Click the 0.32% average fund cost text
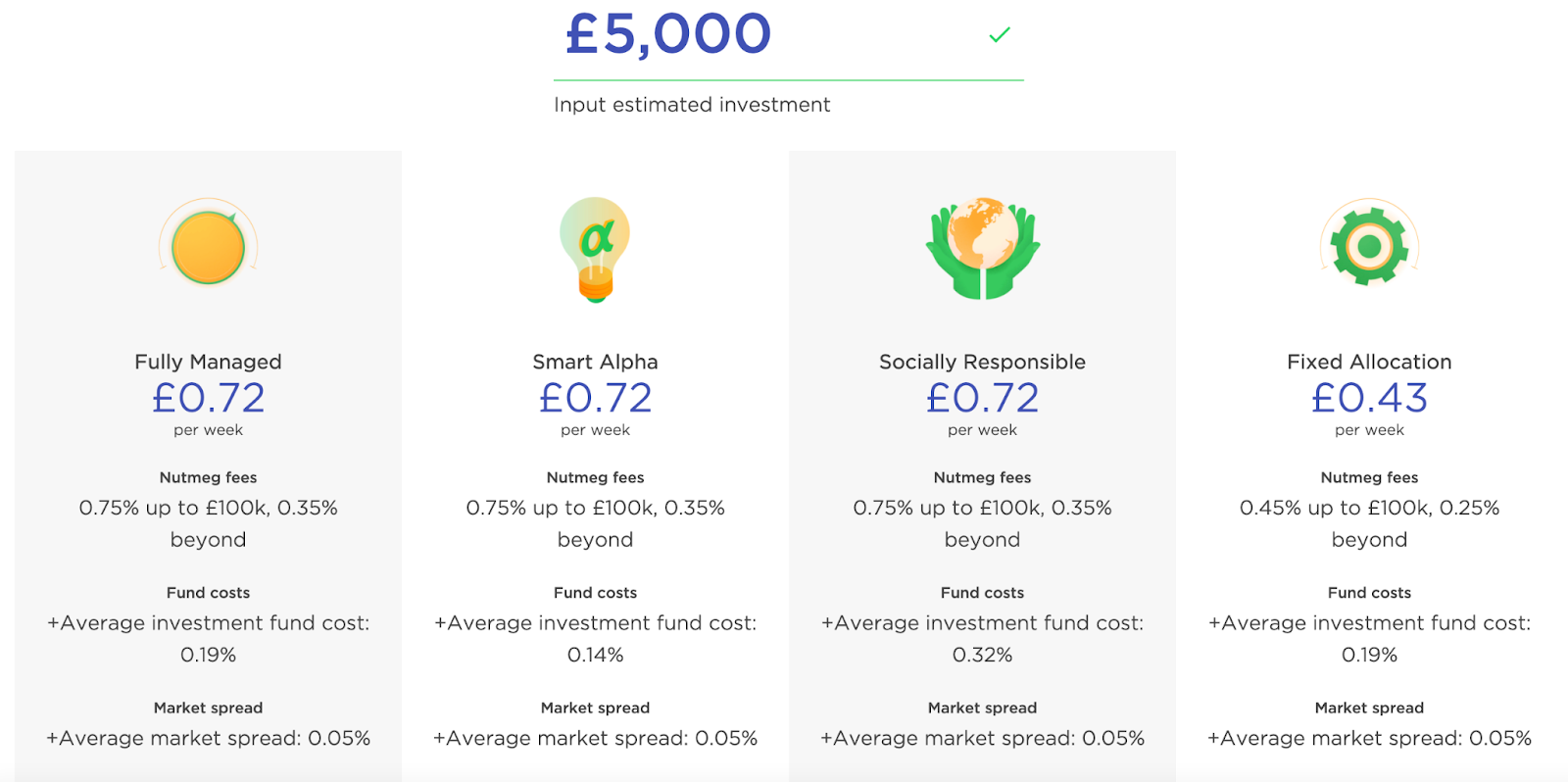The width and height of the screenshot is (1568, 782). (x=982, y=655)
